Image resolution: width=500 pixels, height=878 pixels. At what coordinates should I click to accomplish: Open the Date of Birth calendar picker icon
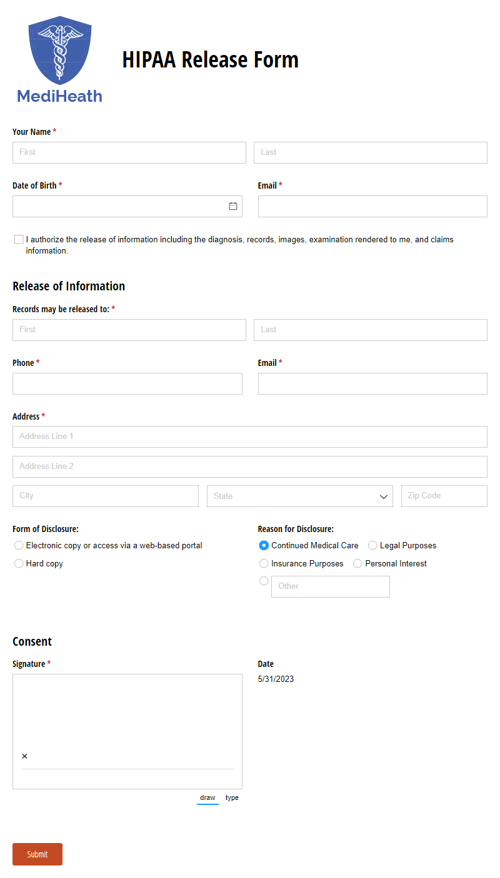(x=233, y=206)
